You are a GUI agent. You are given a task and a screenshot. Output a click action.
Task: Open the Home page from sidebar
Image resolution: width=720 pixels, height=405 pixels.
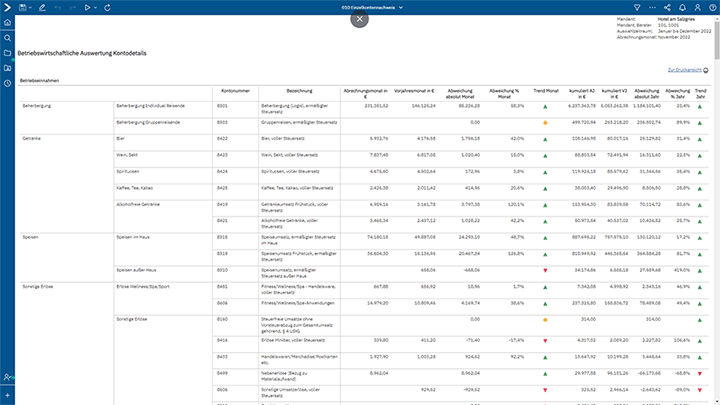pyautogui.click(x=7, y=22)
